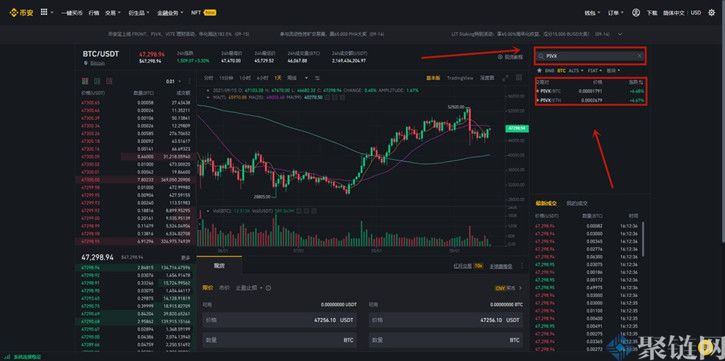725x361 pixels.
Task: Open the apps grid menu icon
Action: pos(44,12)
